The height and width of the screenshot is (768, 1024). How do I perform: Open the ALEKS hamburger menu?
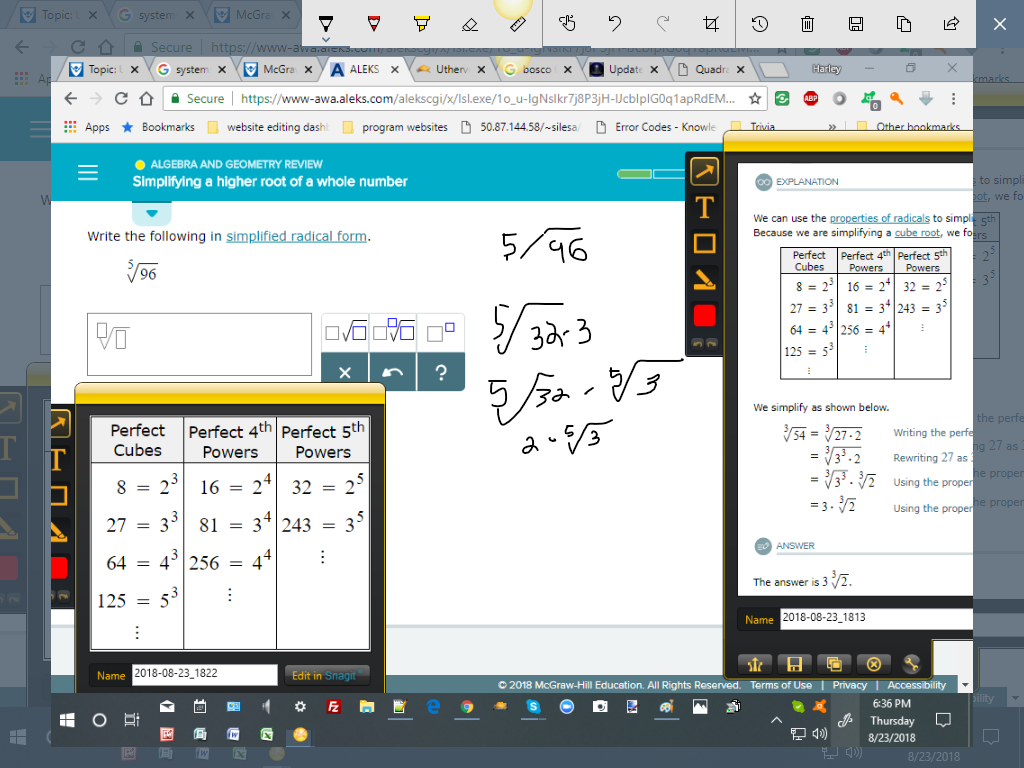88,173
